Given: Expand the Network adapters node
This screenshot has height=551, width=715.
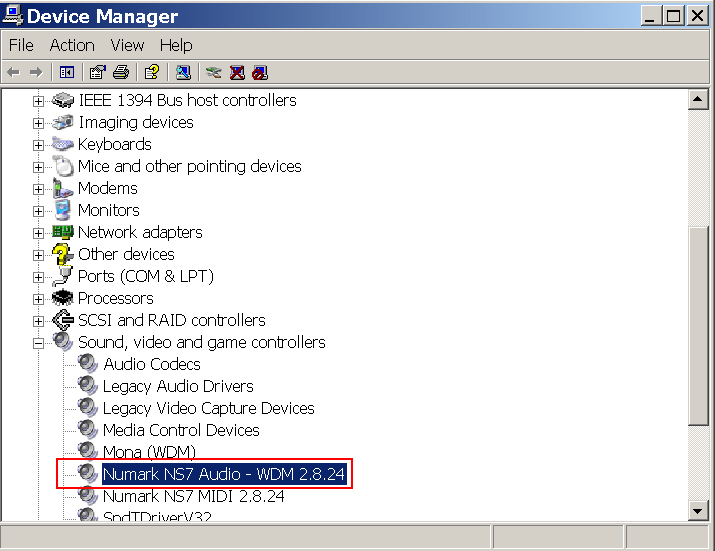Looking at the screenshot, I should pos(38,232).
